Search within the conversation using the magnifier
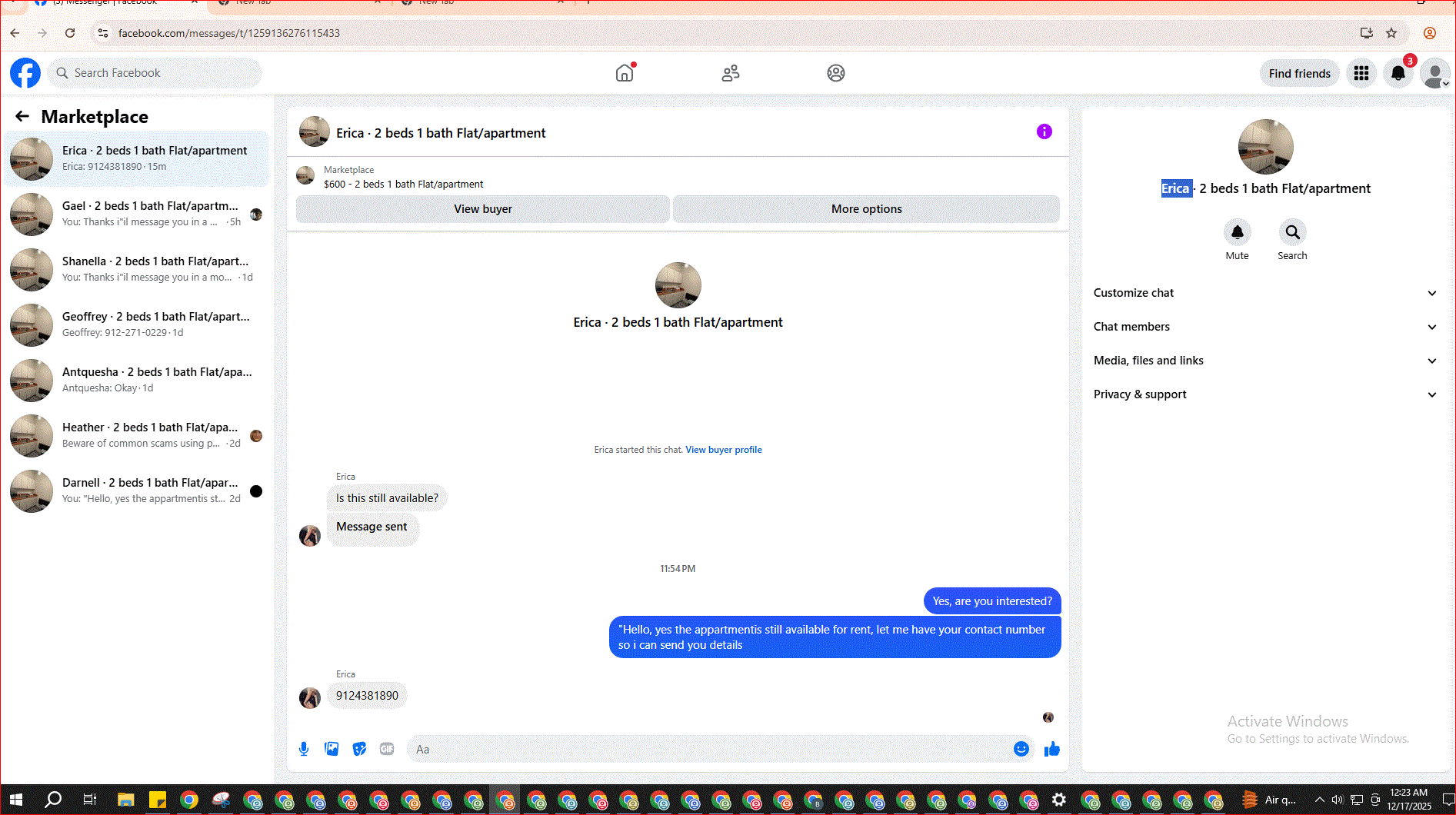This screenshot has width=1456, height=815. pos(1292,232)
